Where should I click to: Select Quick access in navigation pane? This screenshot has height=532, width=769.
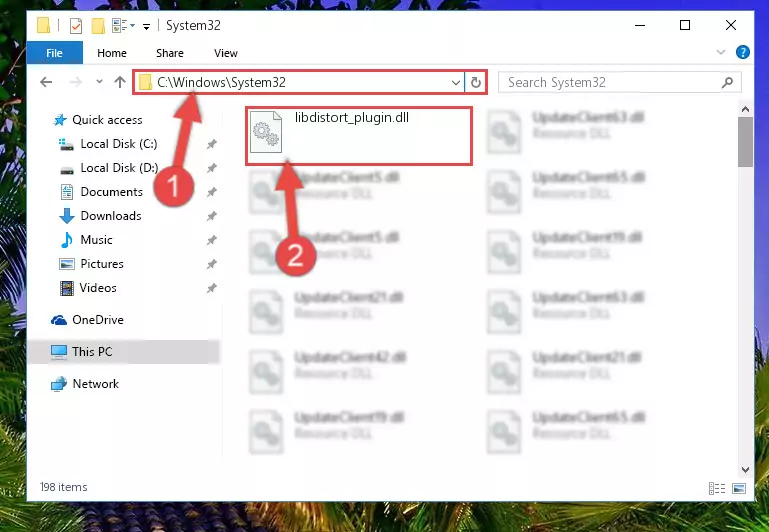click(x=107, y=120)
